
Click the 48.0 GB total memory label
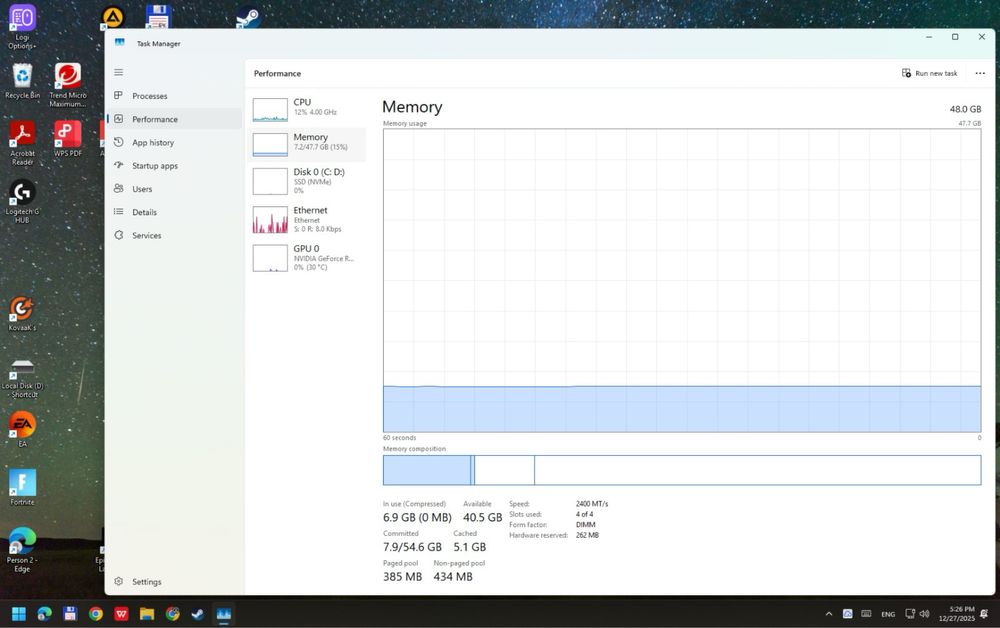pos(965,109)
